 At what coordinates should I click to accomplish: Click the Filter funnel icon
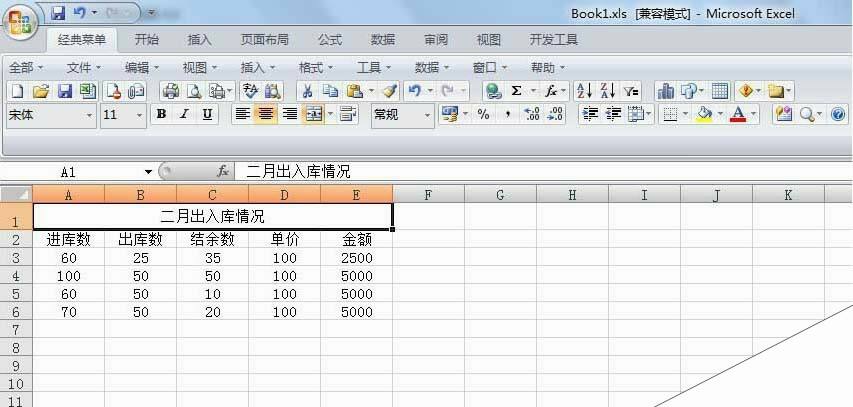click(631, 91)
